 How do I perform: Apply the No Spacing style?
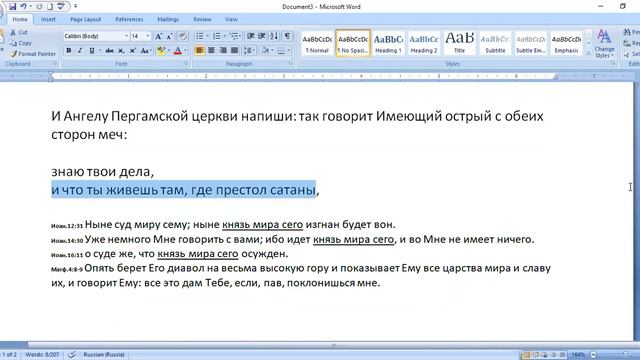tap(353, 43)
